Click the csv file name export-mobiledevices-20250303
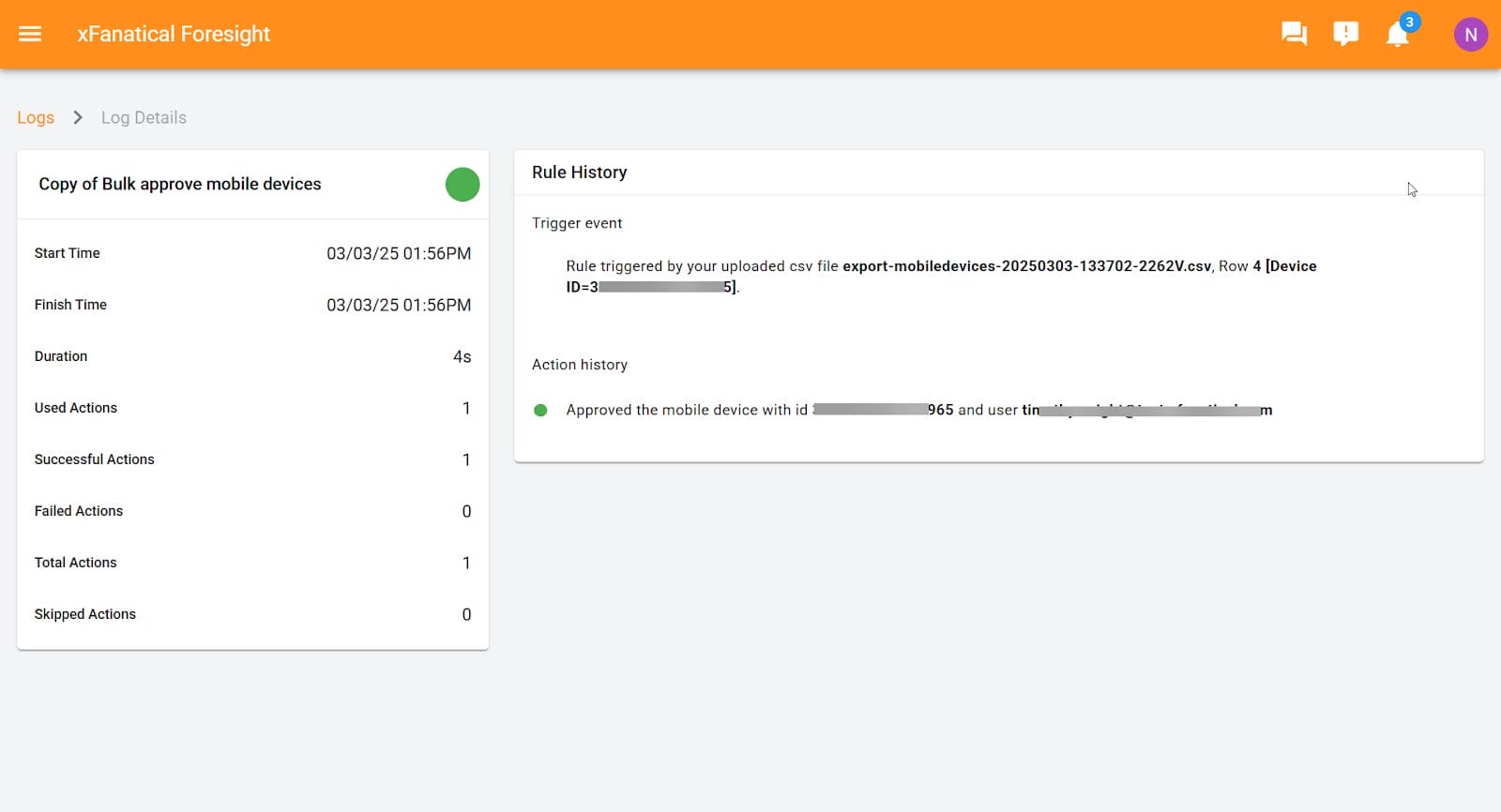1501x812 pixels. pos(1026,266)
